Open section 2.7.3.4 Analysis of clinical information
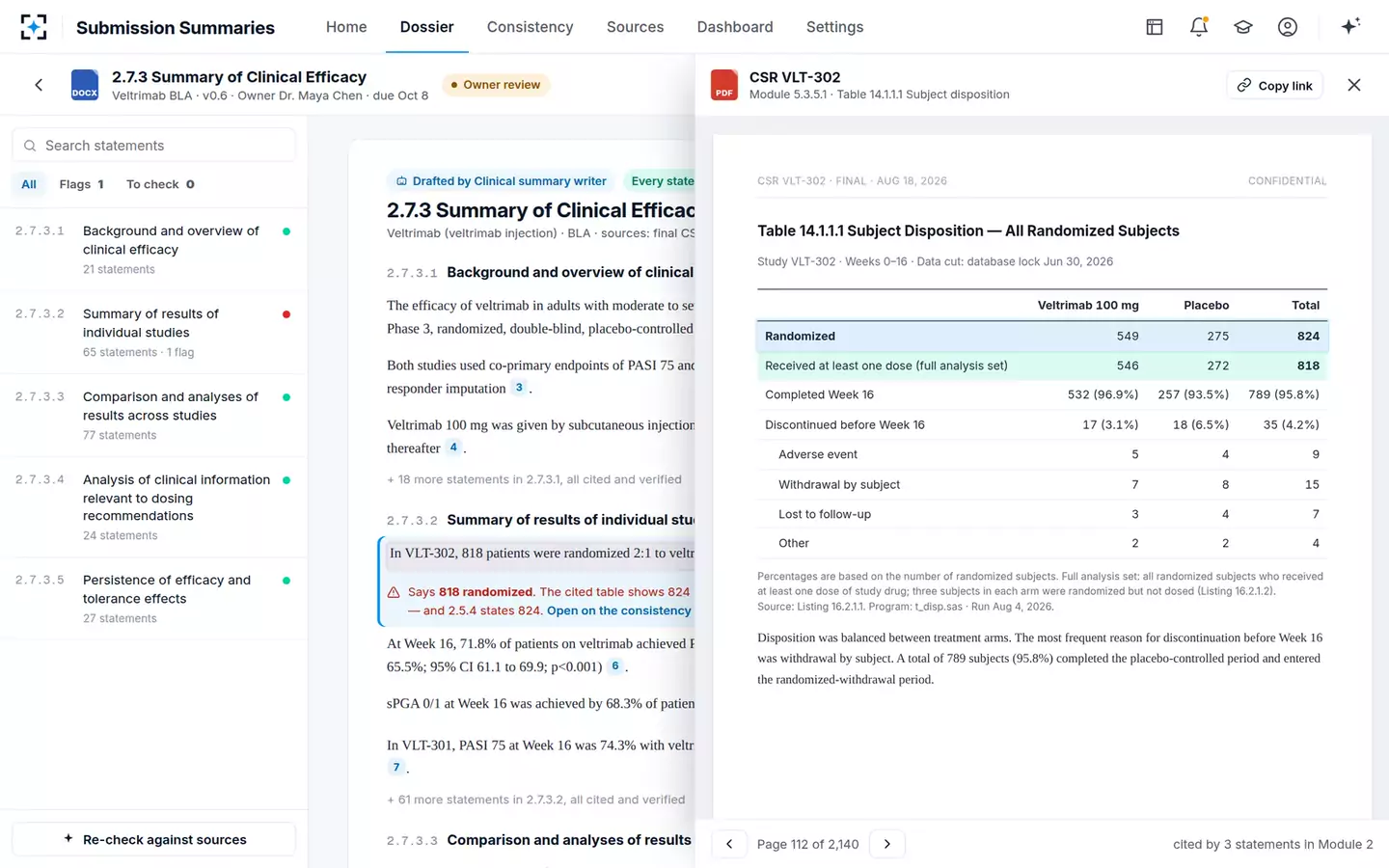The height and width of the screenshot is (868, 1389). tap(153, 507)
